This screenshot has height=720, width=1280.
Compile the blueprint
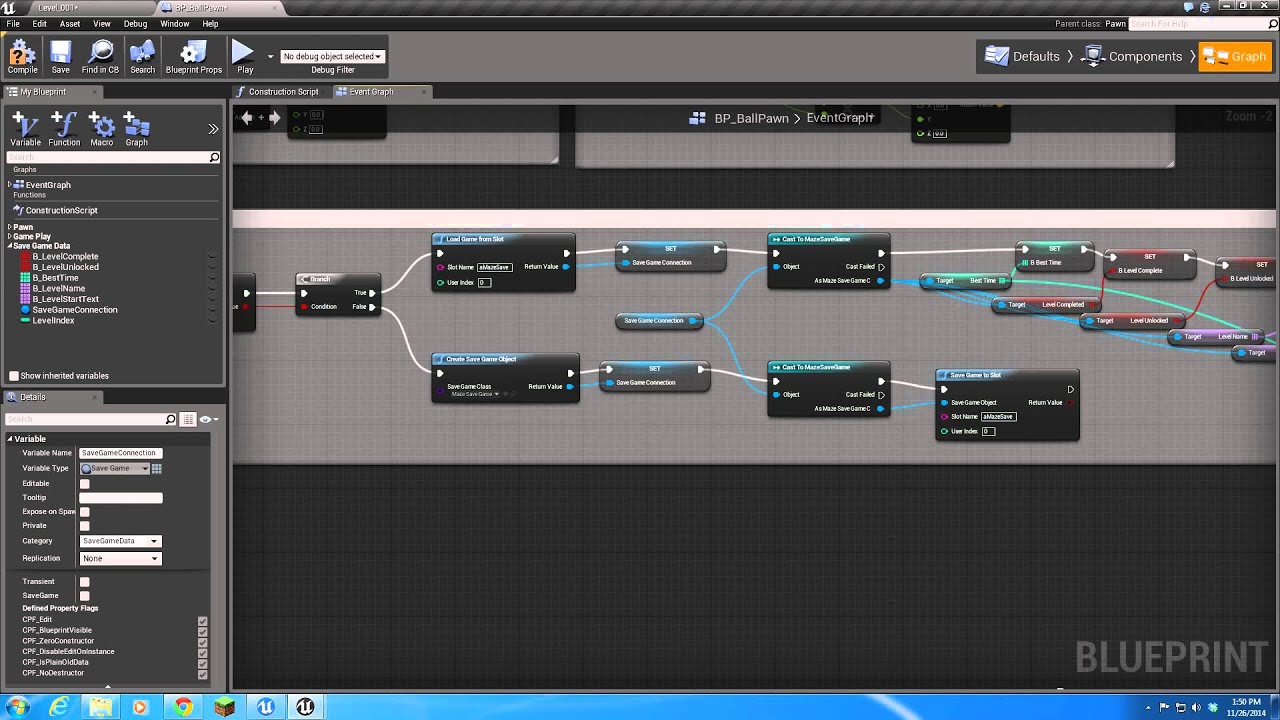coord(22,57)
